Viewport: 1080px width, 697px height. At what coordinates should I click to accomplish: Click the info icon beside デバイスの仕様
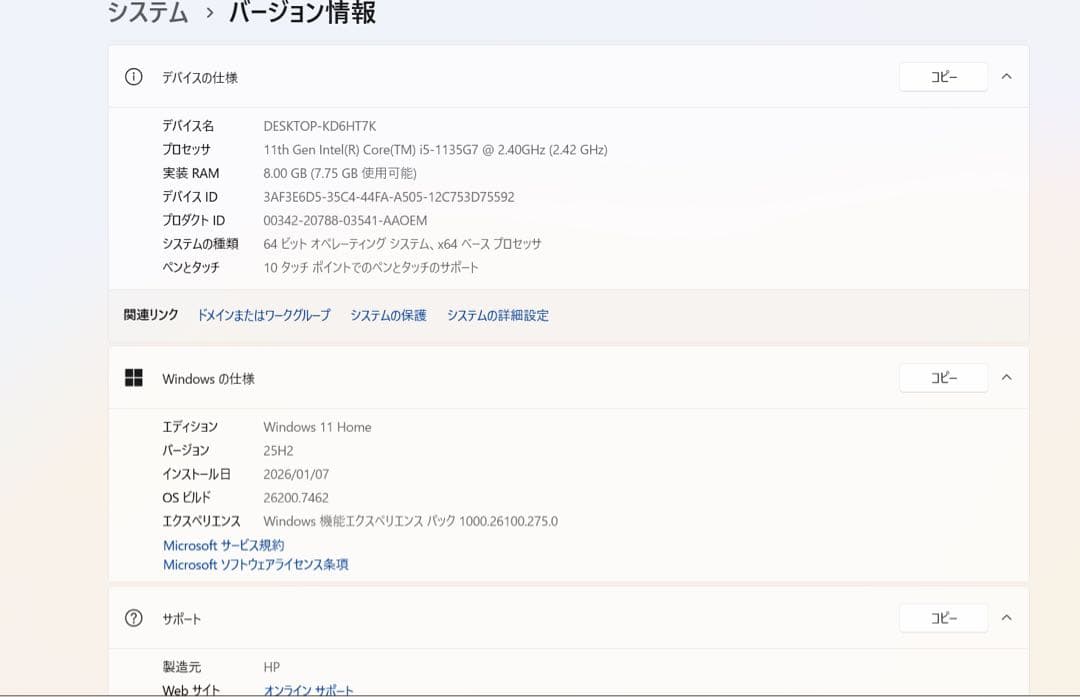tap(134, 76)
